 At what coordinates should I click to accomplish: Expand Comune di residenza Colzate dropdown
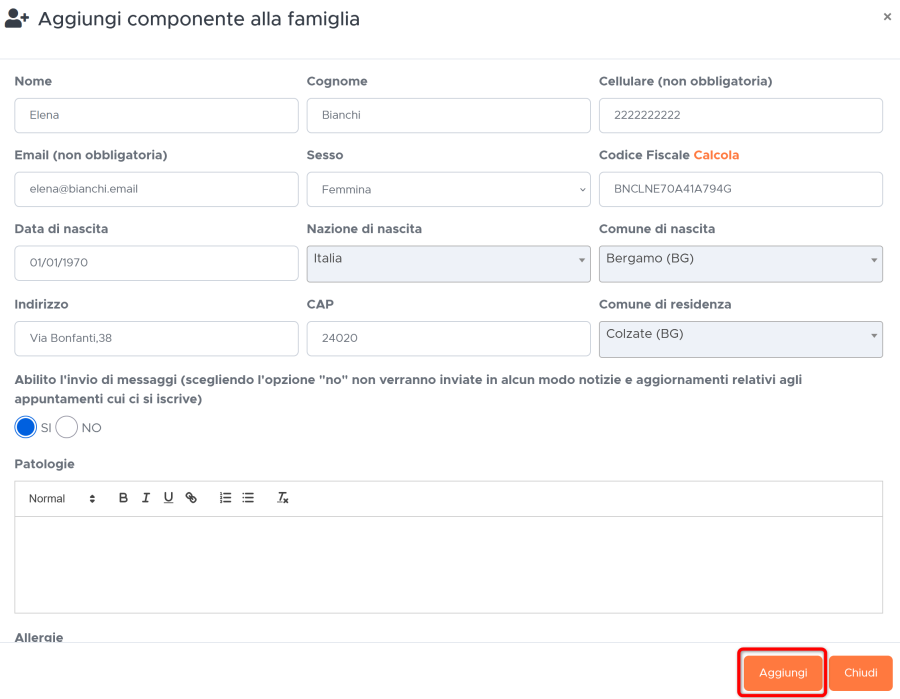[x=740, y=339]
